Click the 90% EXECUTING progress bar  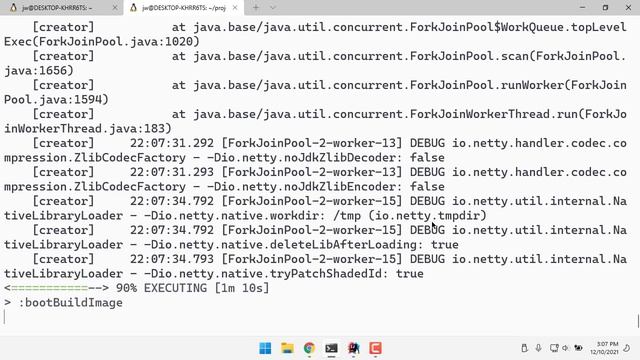tap(136, 288)
